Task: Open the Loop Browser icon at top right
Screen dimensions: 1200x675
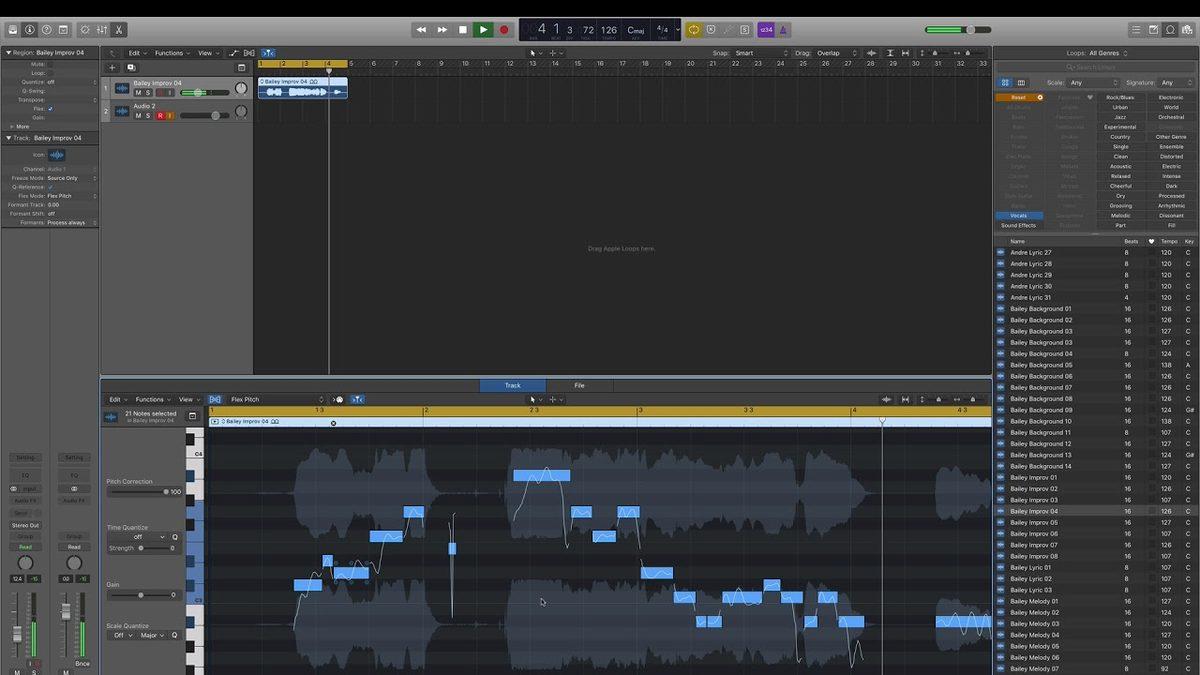Action: 1172,30
